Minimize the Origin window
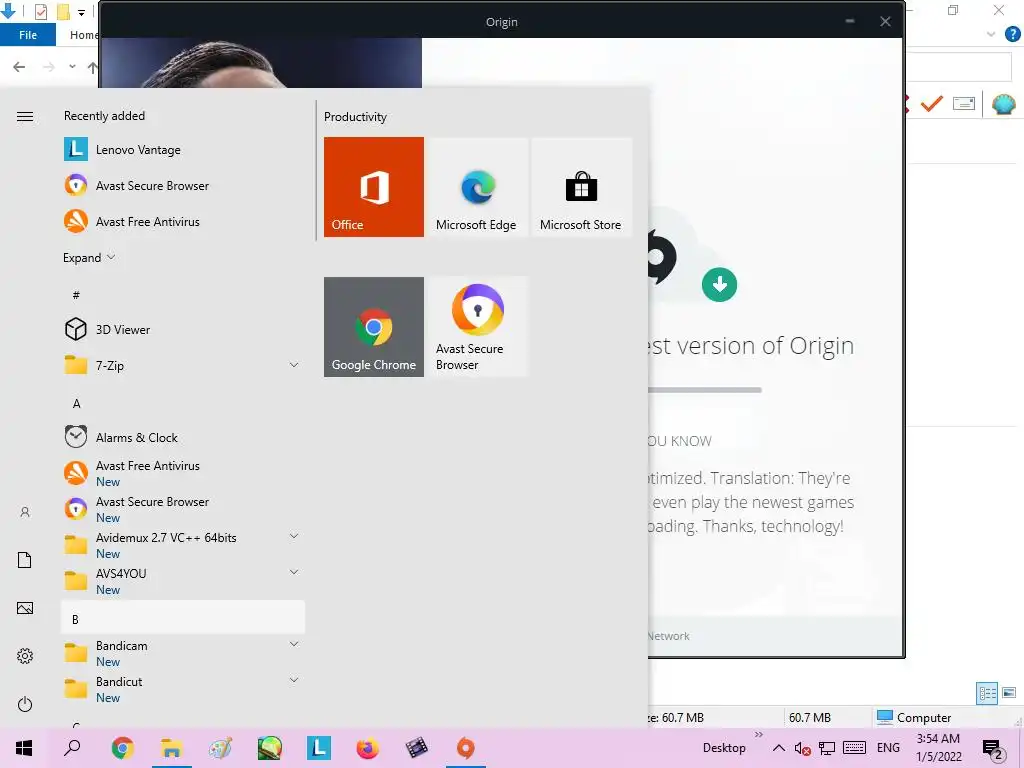The width and height of the screenshot is (1024, 768). [850, 22]
